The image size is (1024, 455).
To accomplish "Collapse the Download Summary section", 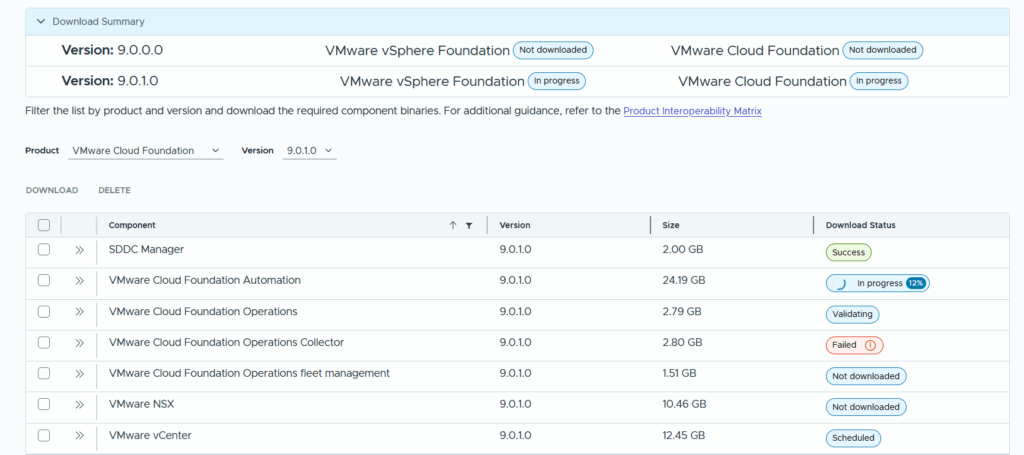I will [40, 21].
